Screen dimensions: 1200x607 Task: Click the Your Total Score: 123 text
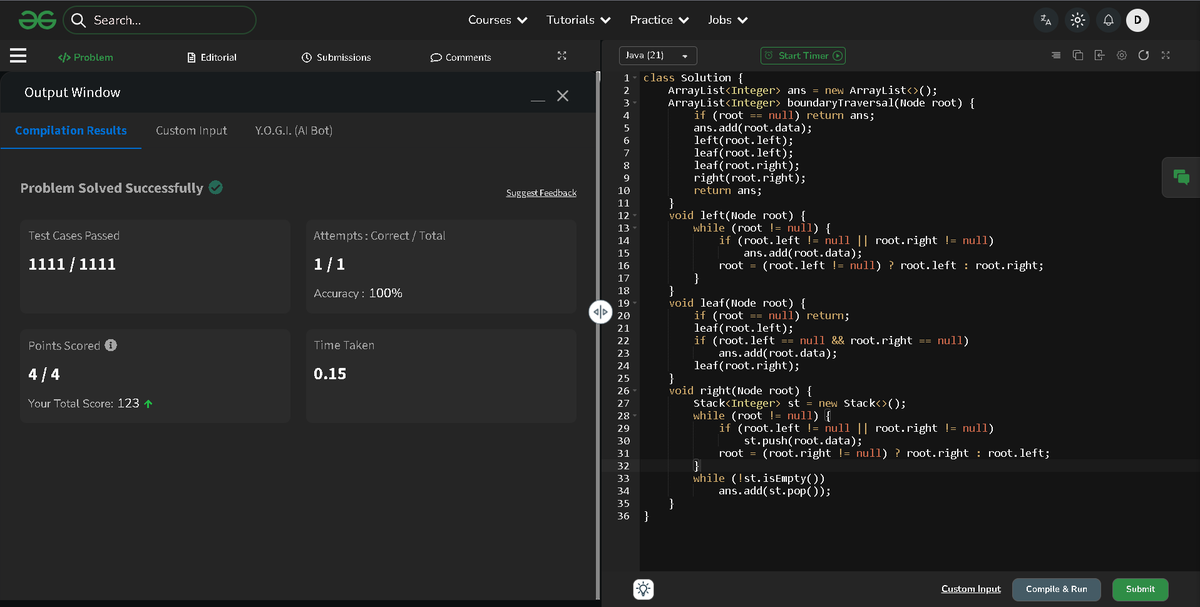coord(90,403)
